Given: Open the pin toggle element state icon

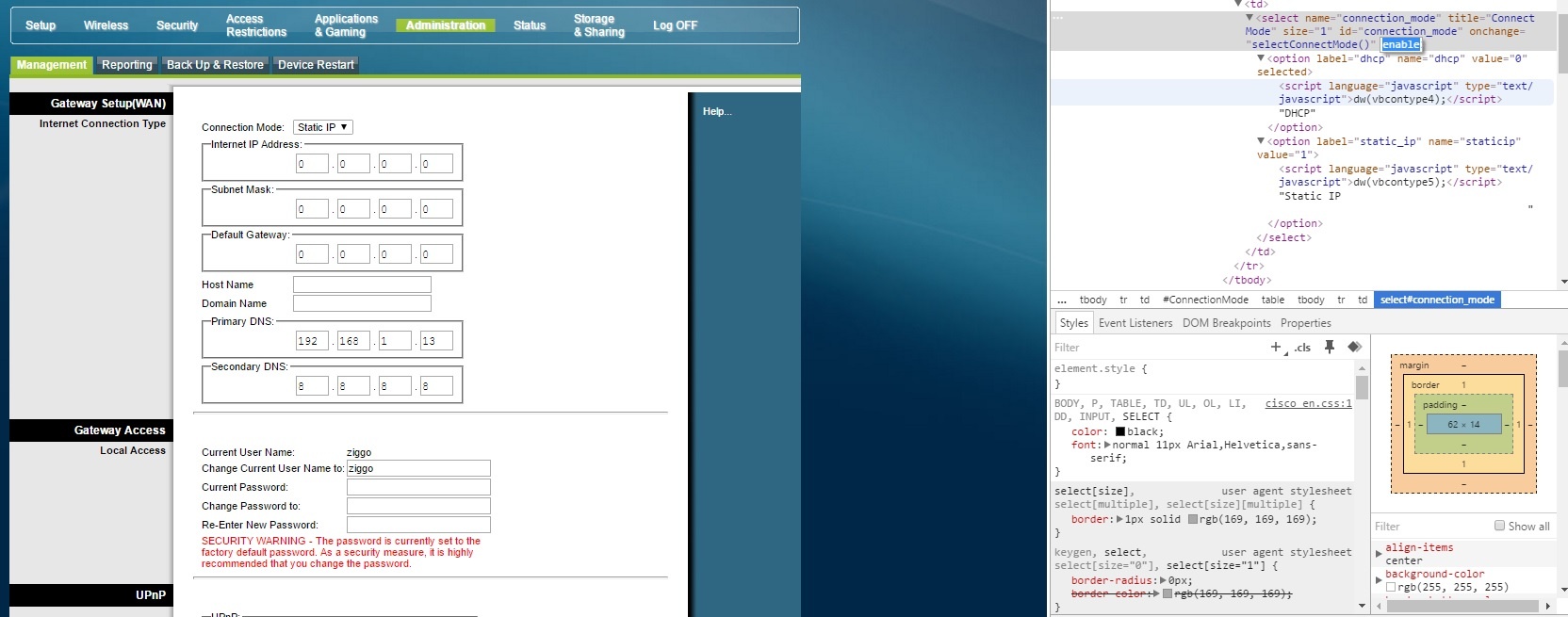Looking at the screenshot, I should coord(1330,348).
